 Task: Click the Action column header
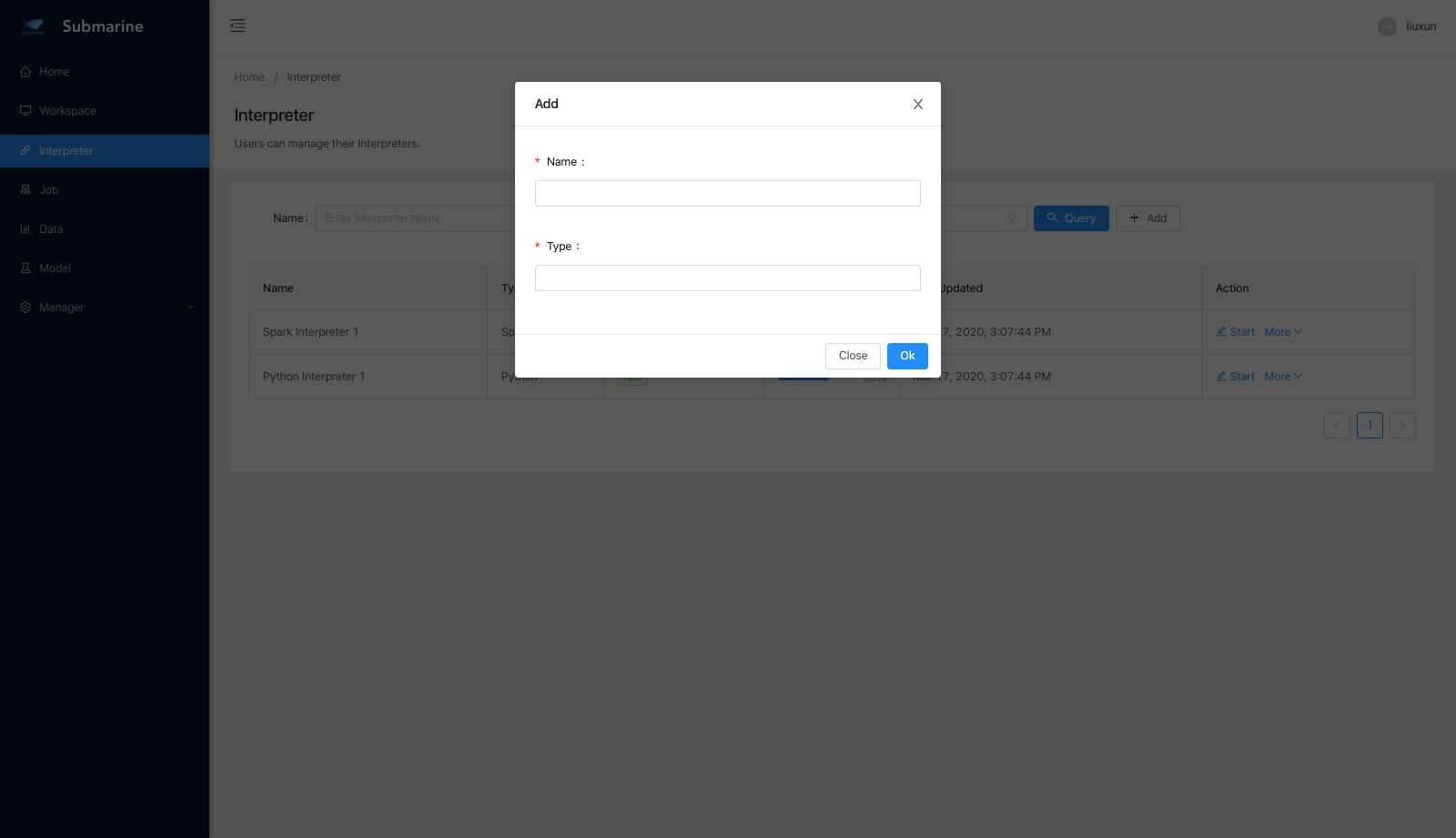click(x=1308, y=288)
